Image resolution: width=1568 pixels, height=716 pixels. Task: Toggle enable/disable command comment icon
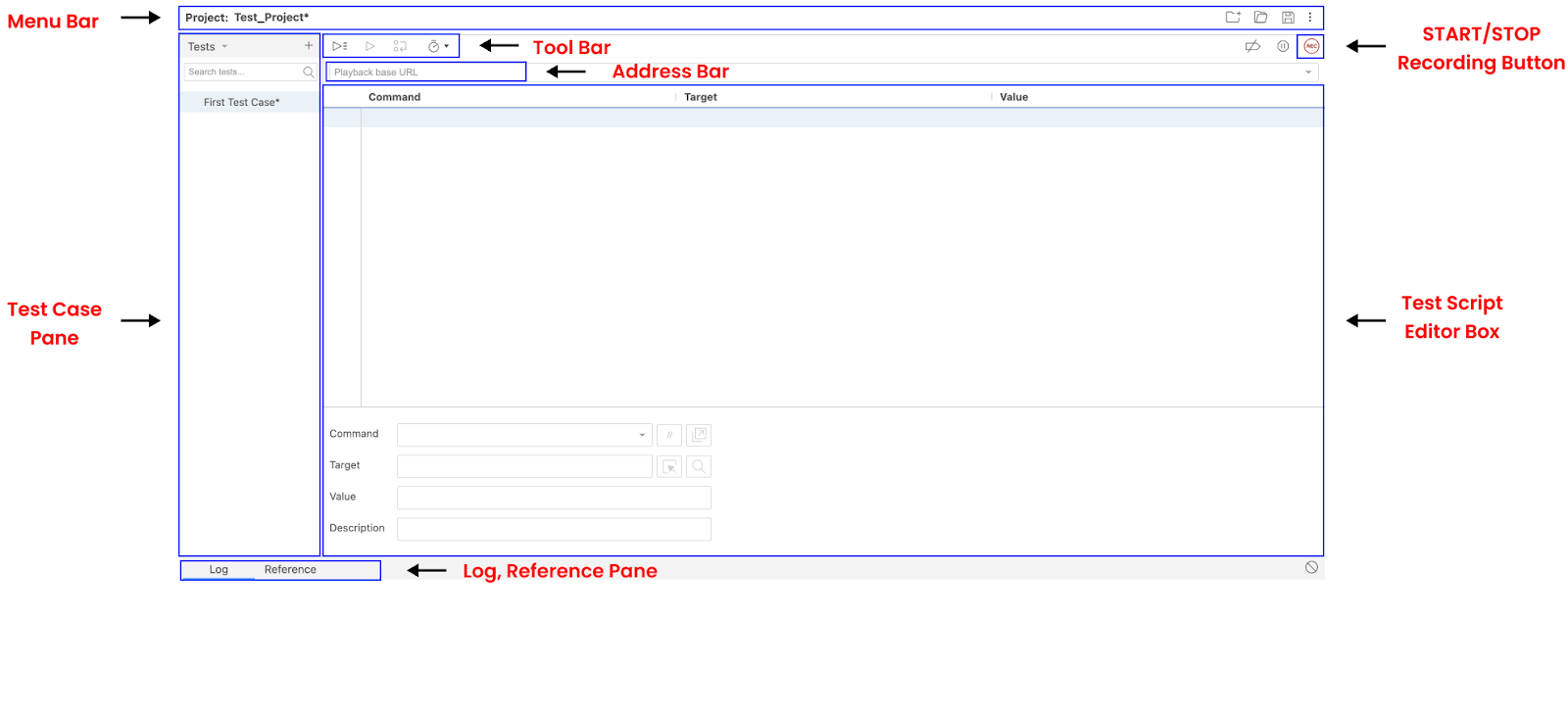669,435
